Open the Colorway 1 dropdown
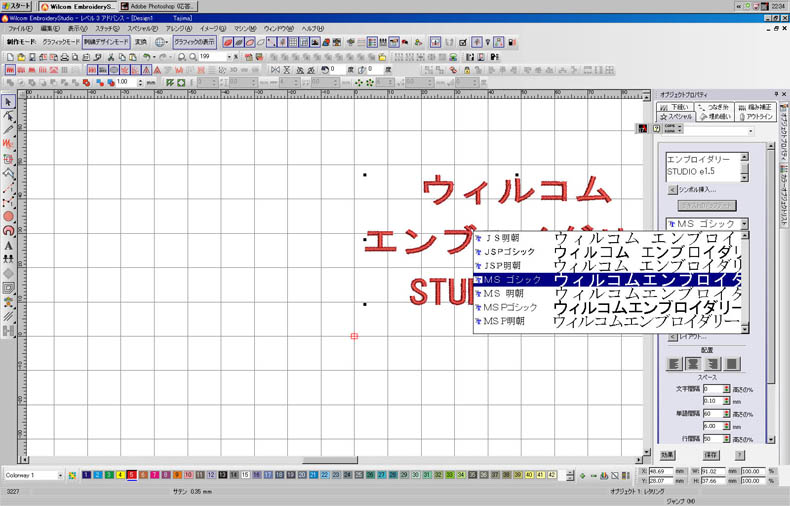This screenshot has height=506, width=790. tap(60, 475)
